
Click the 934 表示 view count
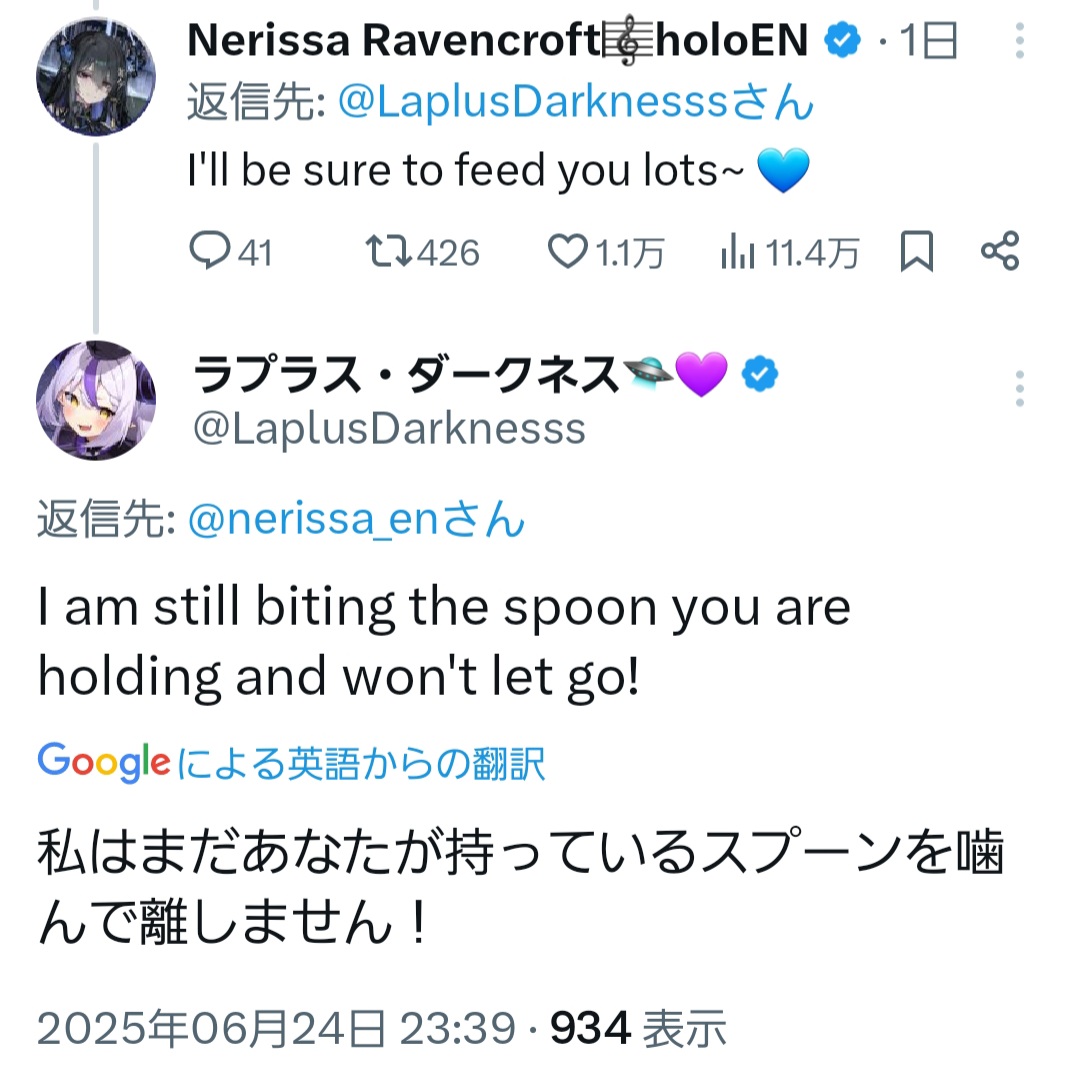tap(638, 1028)
